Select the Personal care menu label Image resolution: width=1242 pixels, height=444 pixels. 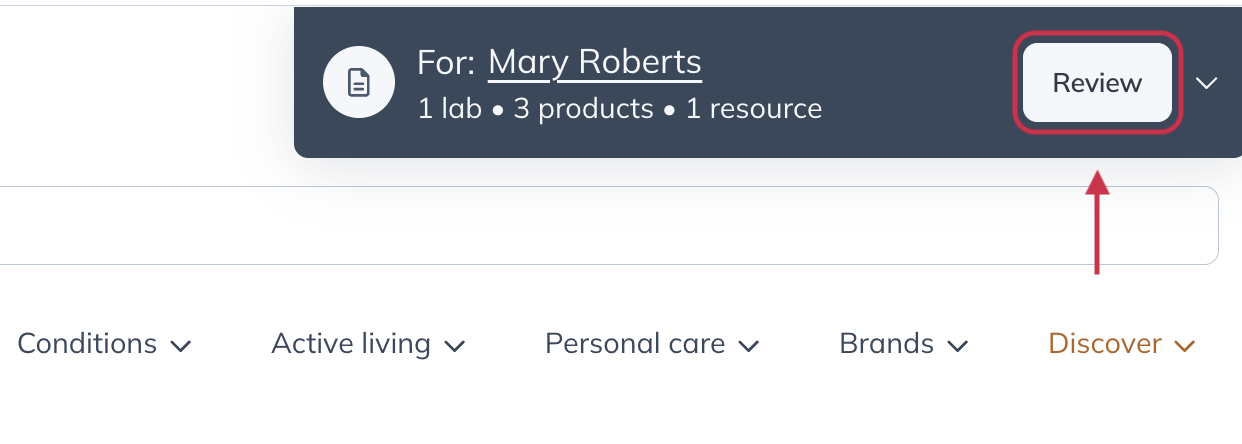pyautogui.click(x=635, y=344)
